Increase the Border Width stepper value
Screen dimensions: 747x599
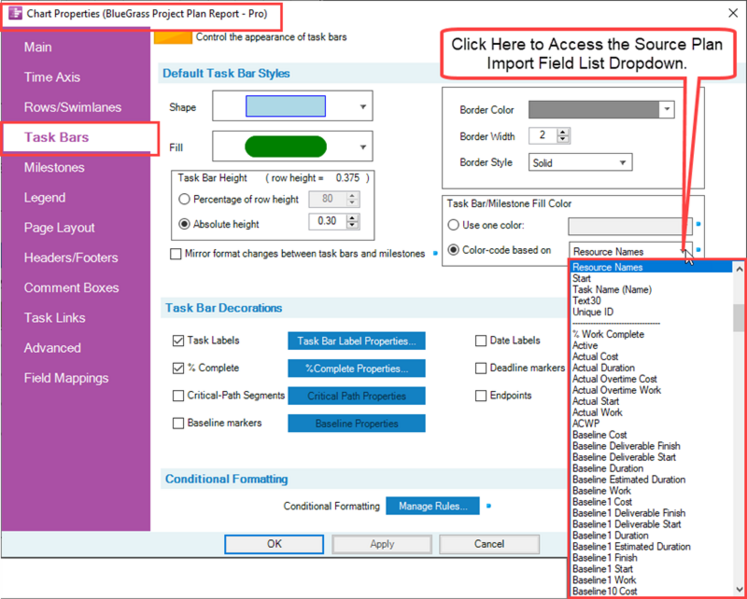pos(564,132)
